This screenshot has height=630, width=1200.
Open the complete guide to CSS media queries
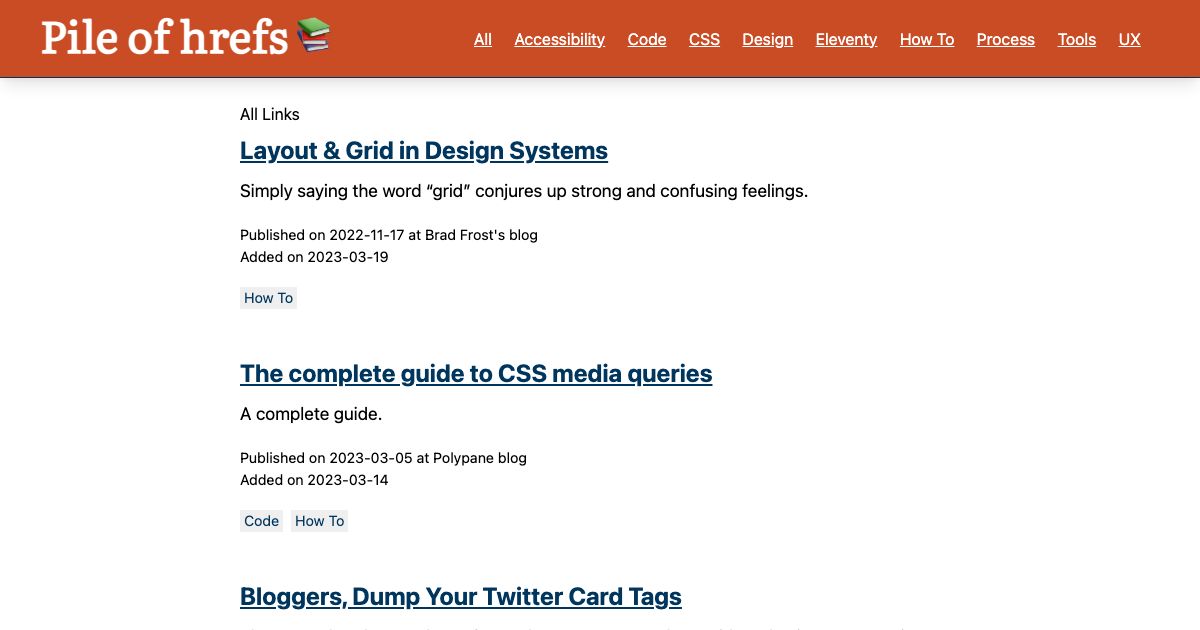point(476,373)
